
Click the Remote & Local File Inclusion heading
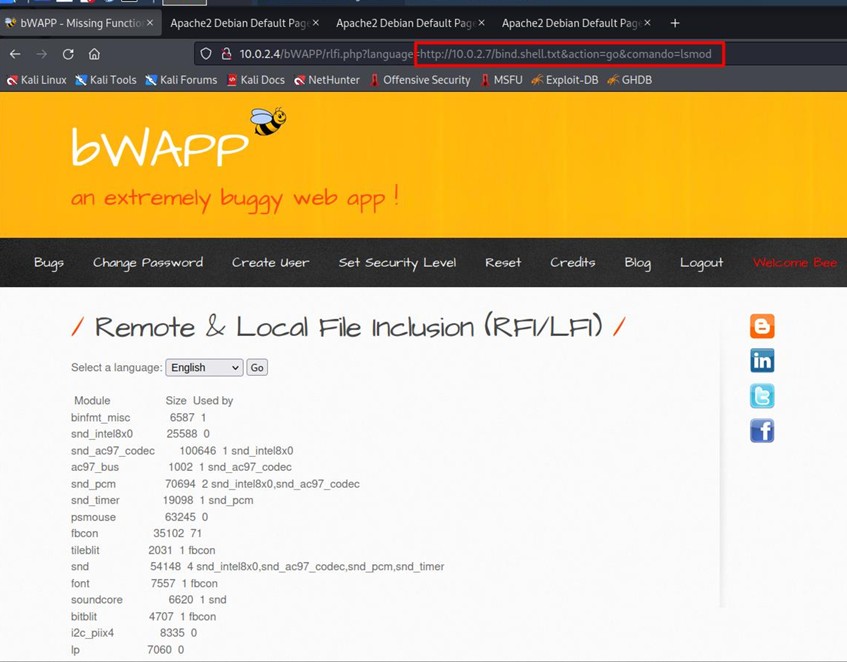pyautogui.click(x=348, y=327)
